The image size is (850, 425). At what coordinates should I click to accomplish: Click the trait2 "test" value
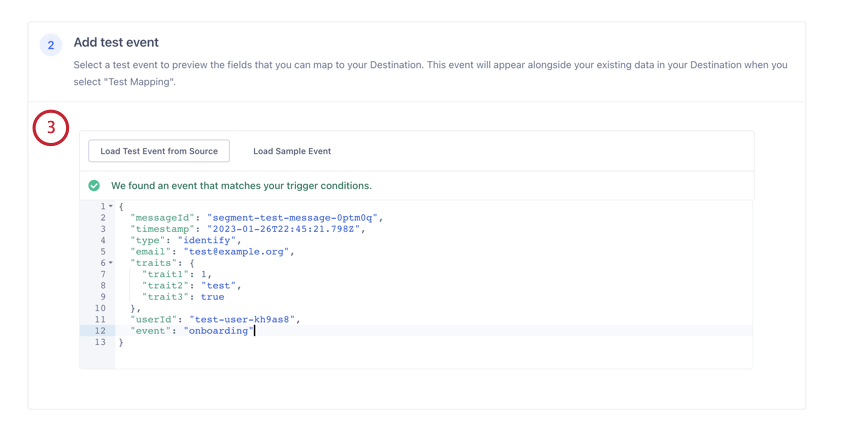click(220, 286)
